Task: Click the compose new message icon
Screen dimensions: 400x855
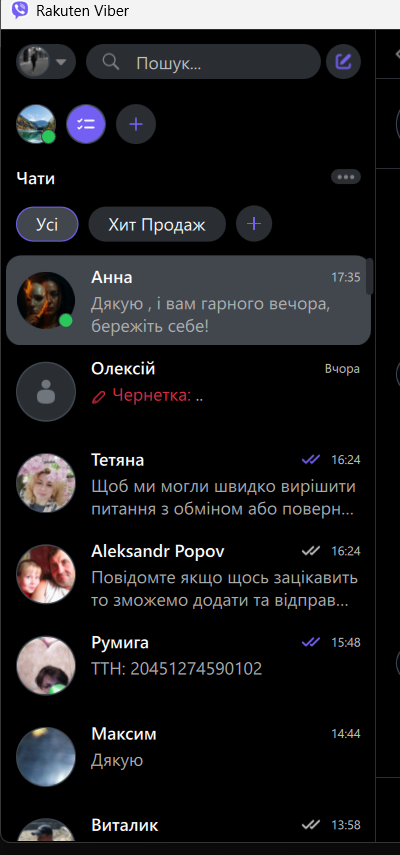Action: click(x=343, y=62)
